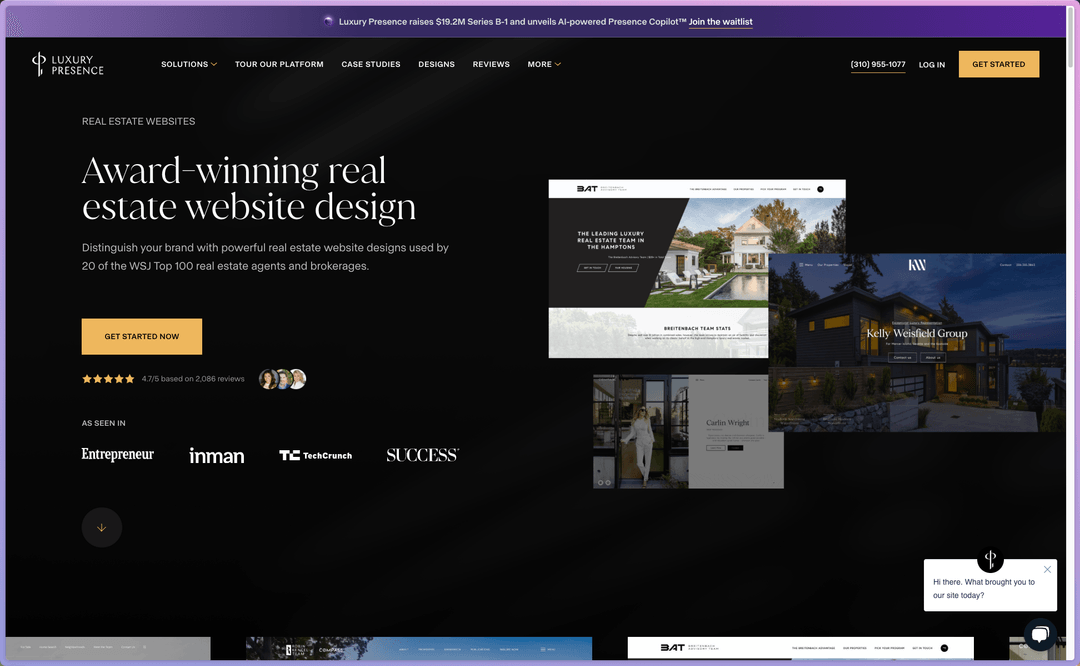This screenshot has width=1080, height=666.
Task: Click the round scroll-down arrow button
Action: (102, 528)
